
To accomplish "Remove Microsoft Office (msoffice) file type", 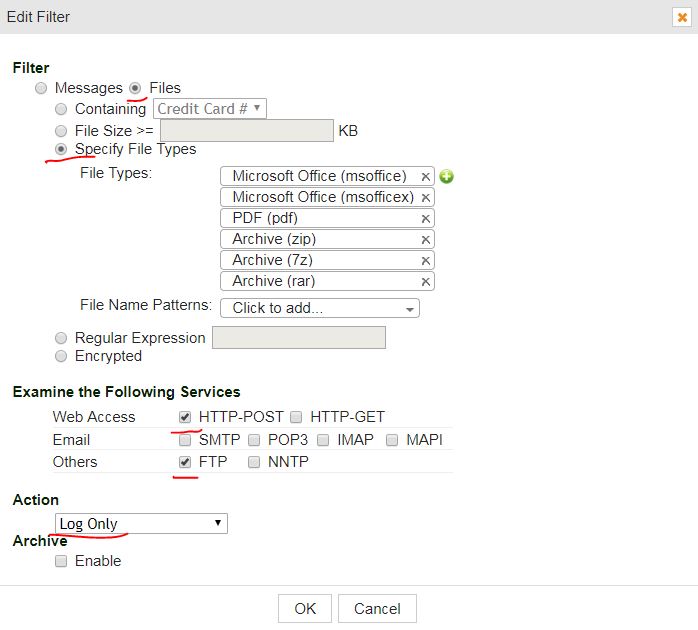I will click(426, 177).
